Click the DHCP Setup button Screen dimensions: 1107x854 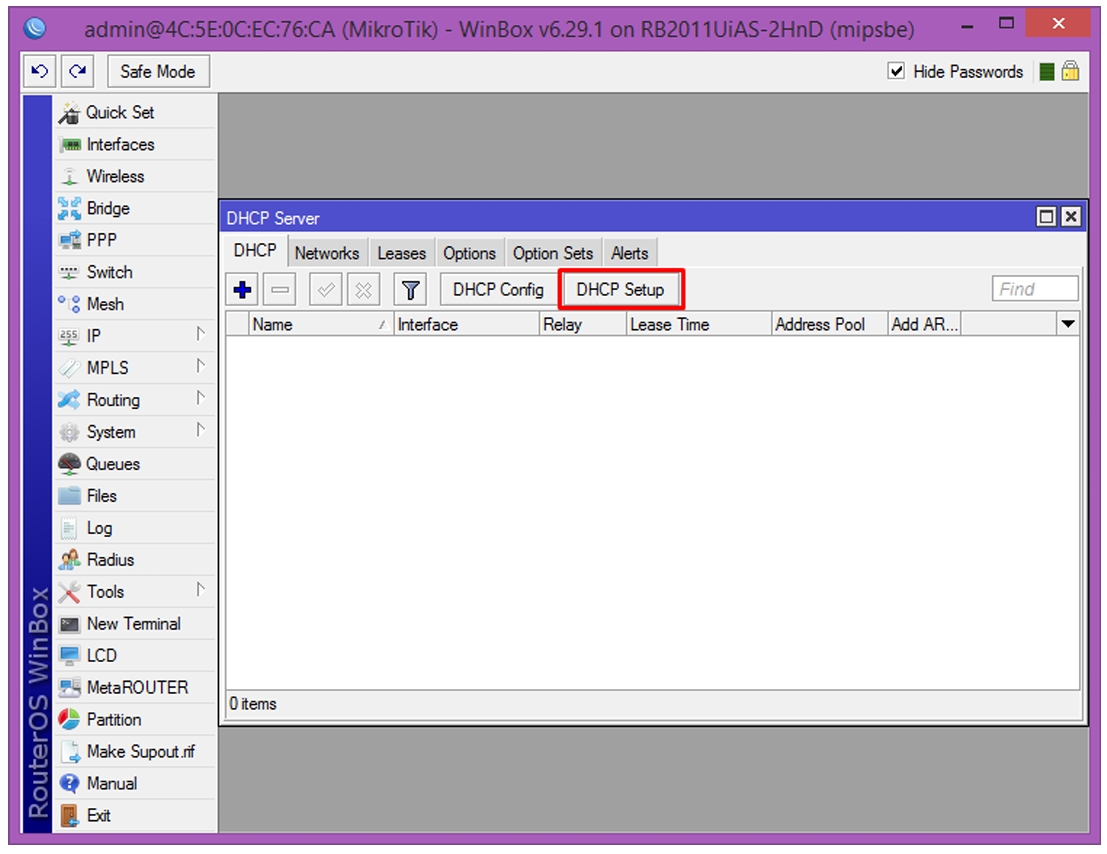[x=621, y=289]
